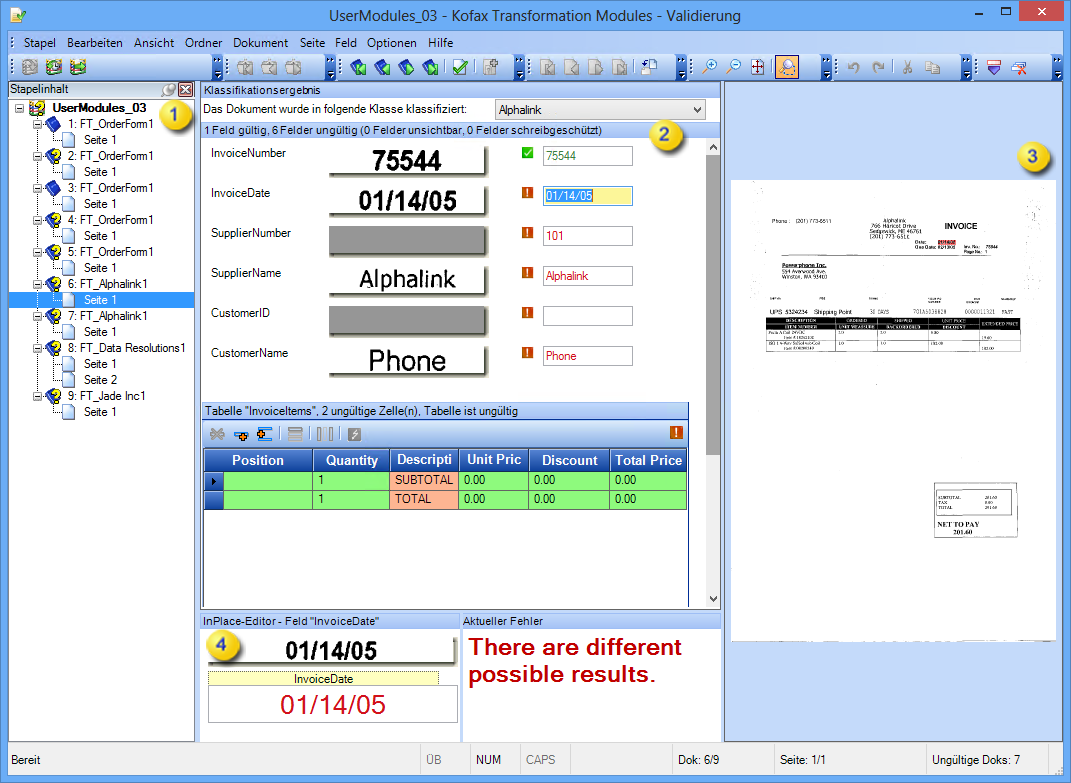This screenshot has height=783, width=1071.
Task: Select the Discount column header
Action: (x=569, y=460)
